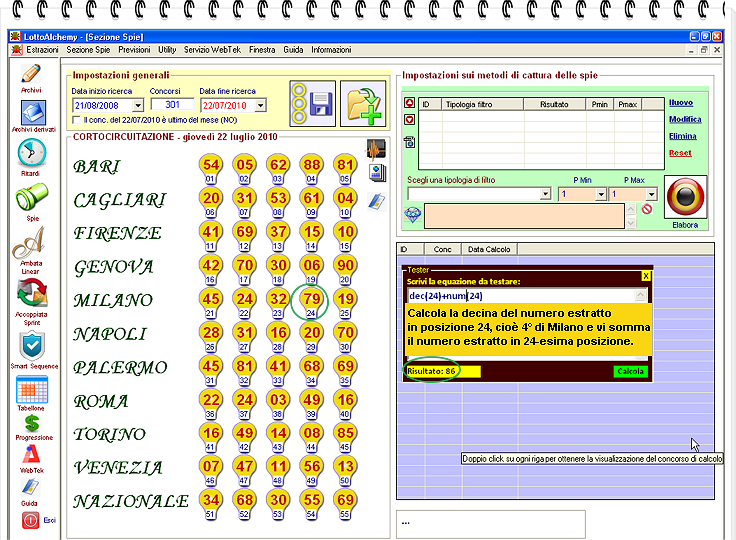Click the green Calcola button

(630, 371)
